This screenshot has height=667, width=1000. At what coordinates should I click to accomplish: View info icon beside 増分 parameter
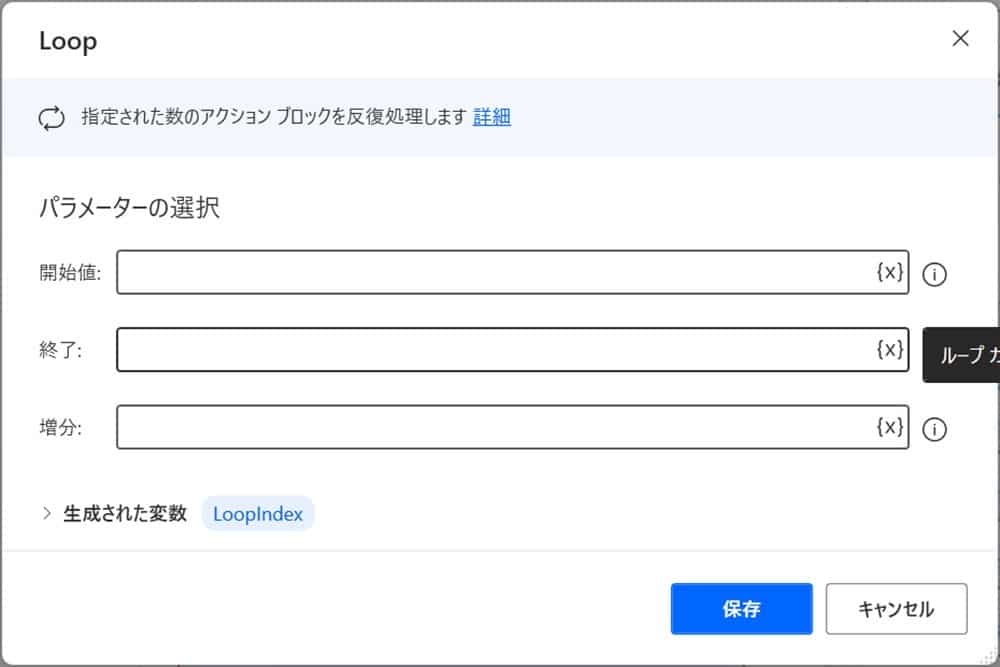[935, 429]
